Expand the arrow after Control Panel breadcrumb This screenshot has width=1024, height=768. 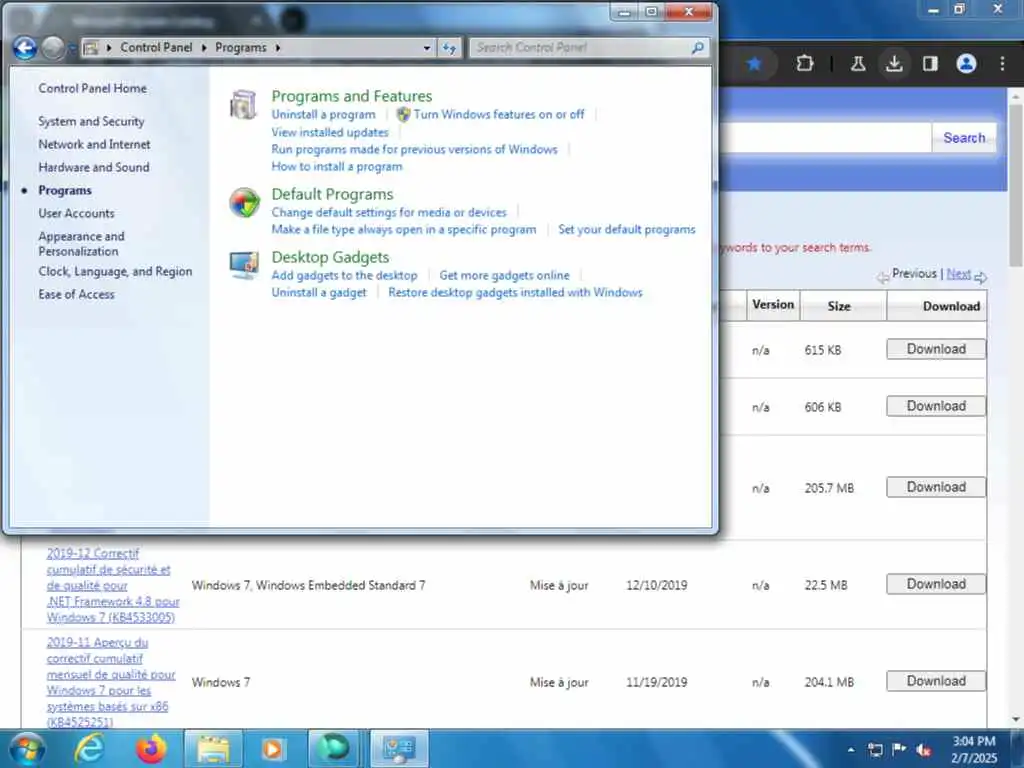pyautogui.click(x=204, y=48)
